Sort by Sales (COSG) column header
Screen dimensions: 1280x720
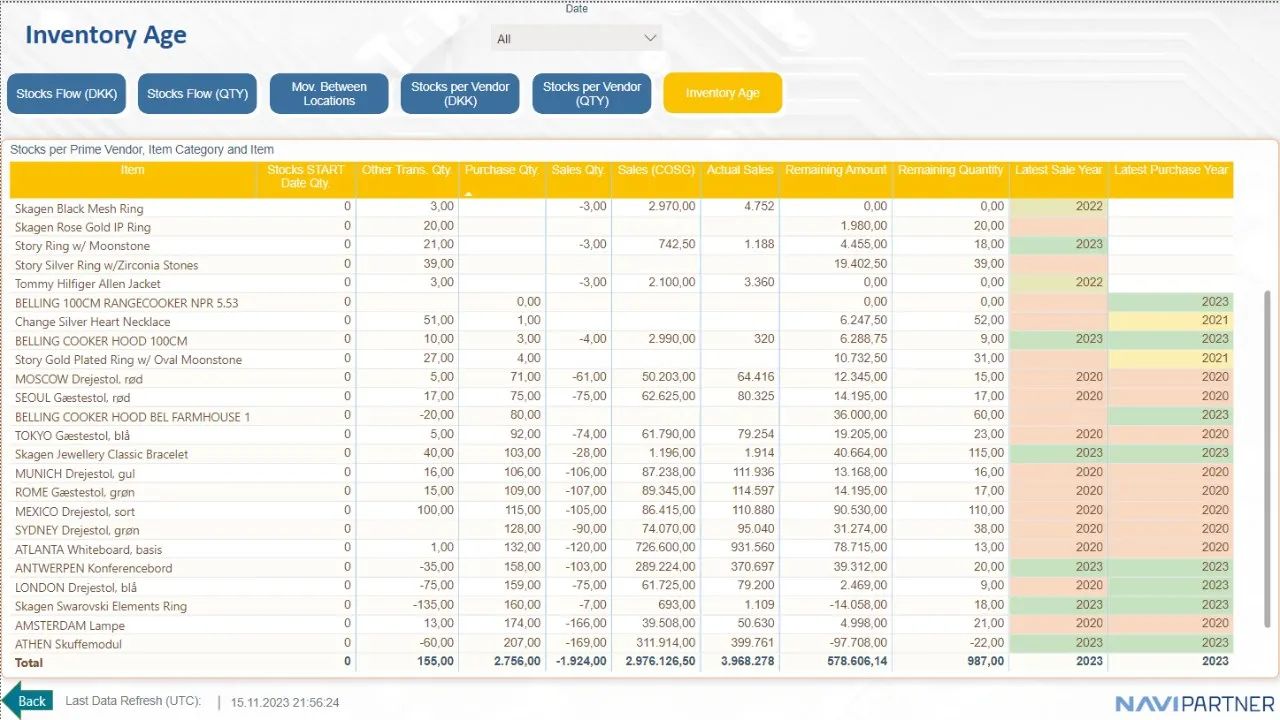point(656,170)
